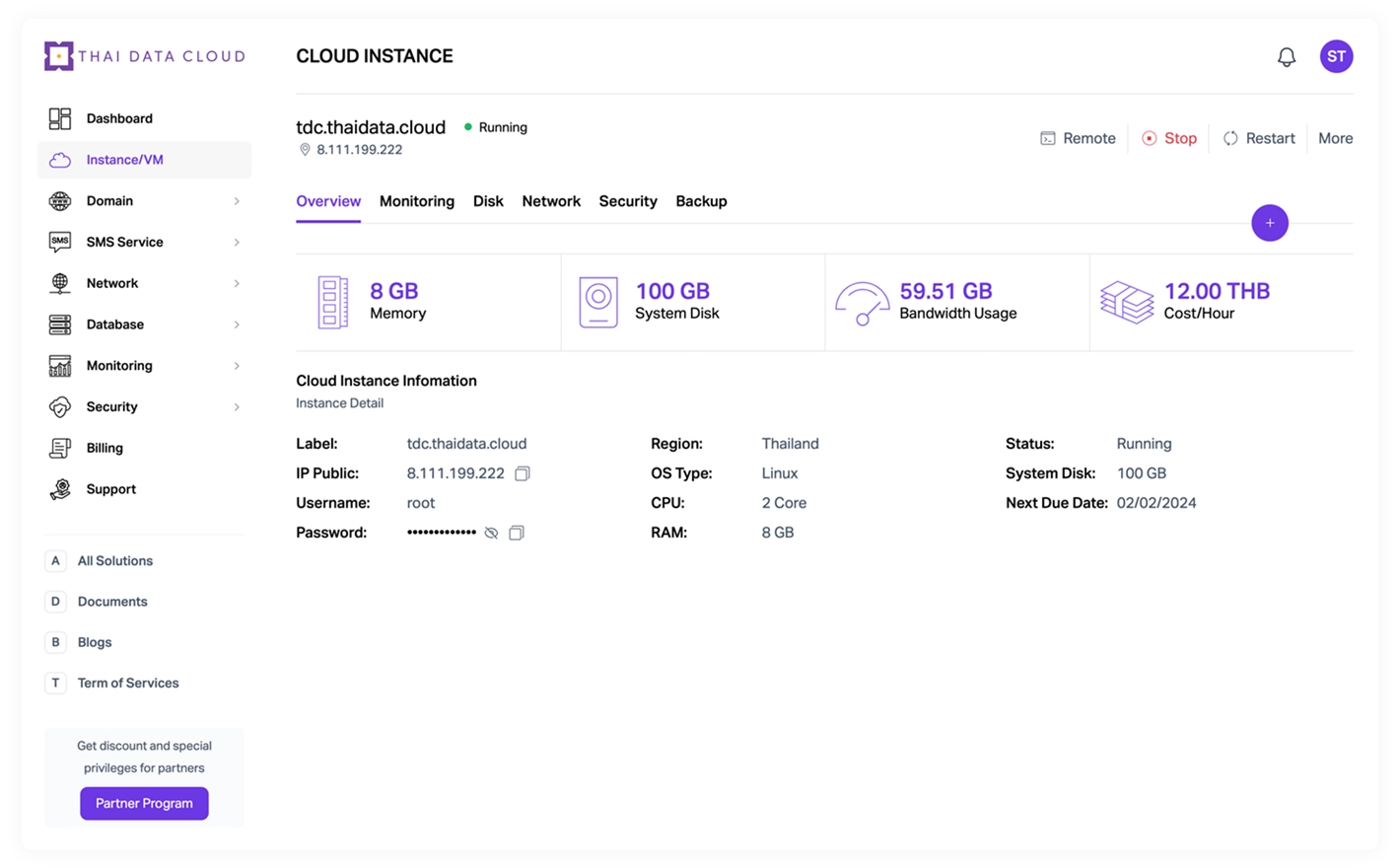
Task: Click the purple plus round button
Action: pyautogui.click(x=1270, y=223)
